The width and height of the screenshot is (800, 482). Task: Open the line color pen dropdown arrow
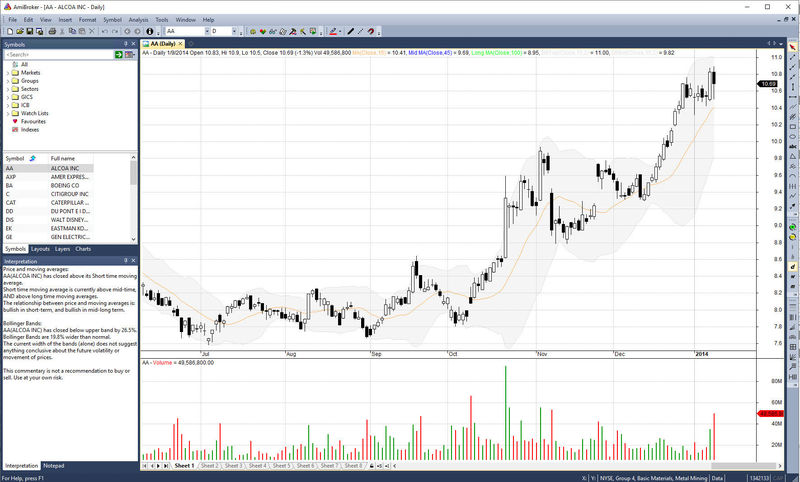click(x=340, y=32)
